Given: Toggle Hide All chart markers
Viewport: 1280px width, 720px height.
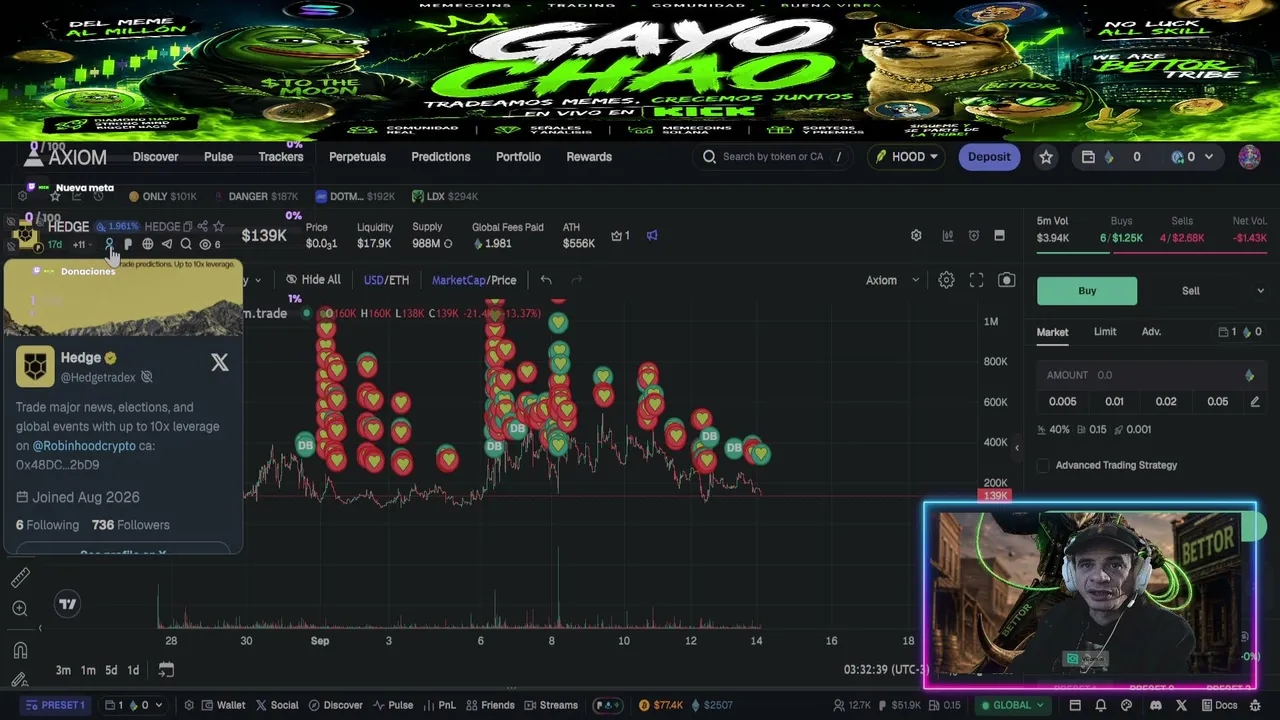Looking at the screenshot, I should coord(313,280).
